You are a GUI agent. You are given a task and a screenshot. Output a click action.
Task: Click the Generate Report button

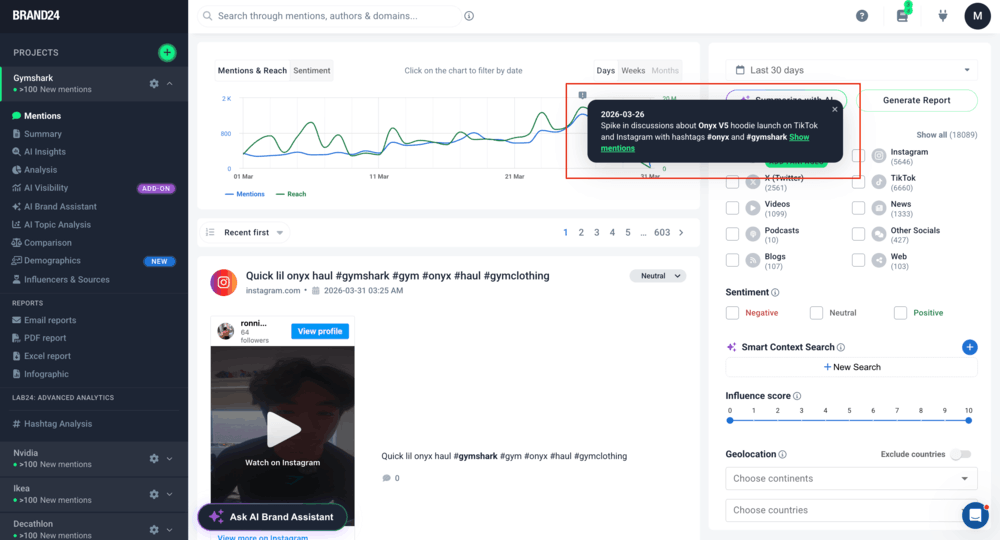click(916, 100)
